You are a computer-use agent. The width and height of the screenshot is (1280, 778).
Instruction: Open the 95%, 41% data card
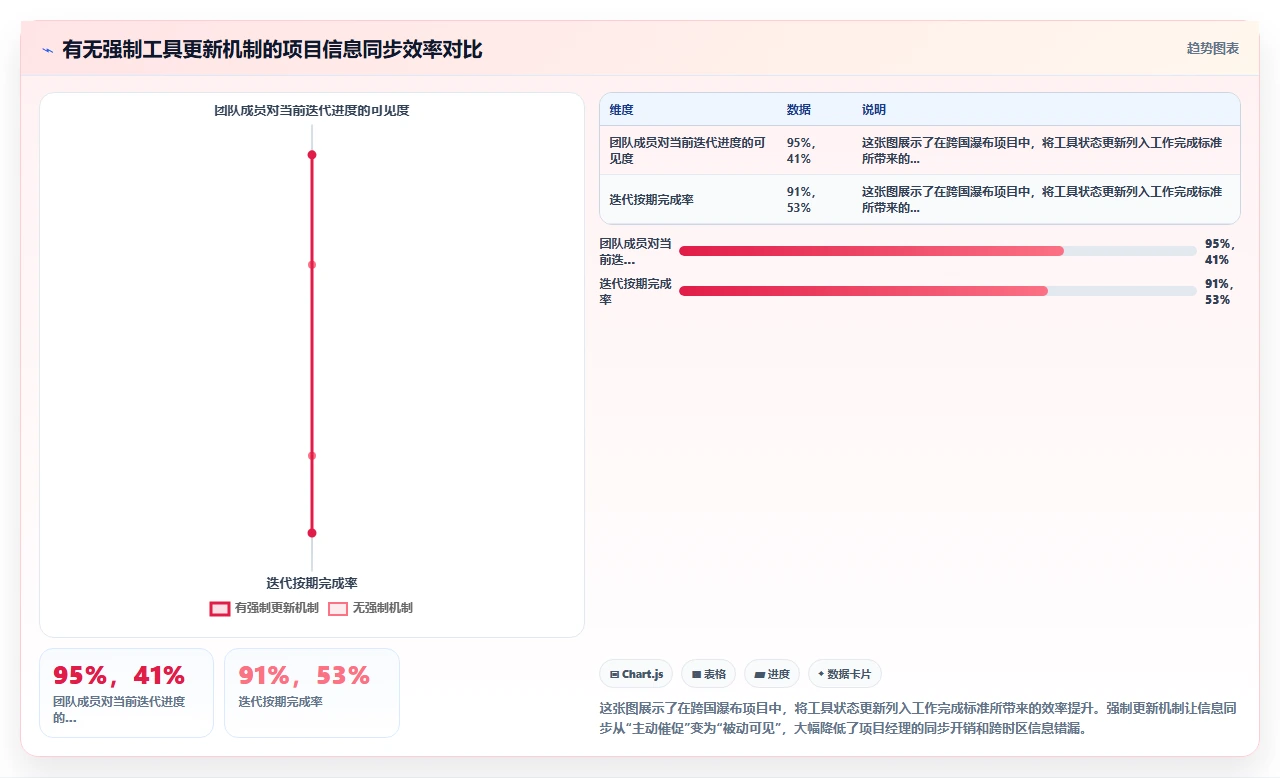coord(126,693)
